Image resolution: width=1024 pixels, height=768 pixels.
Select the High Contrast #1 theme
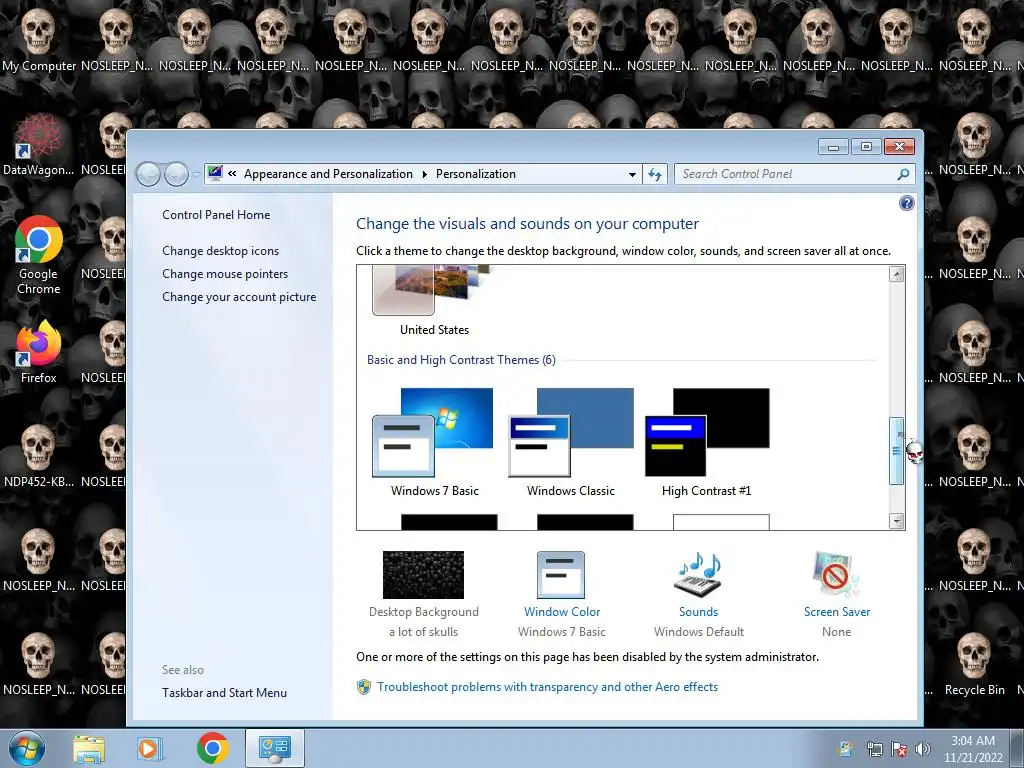click(x=707, y=442)
